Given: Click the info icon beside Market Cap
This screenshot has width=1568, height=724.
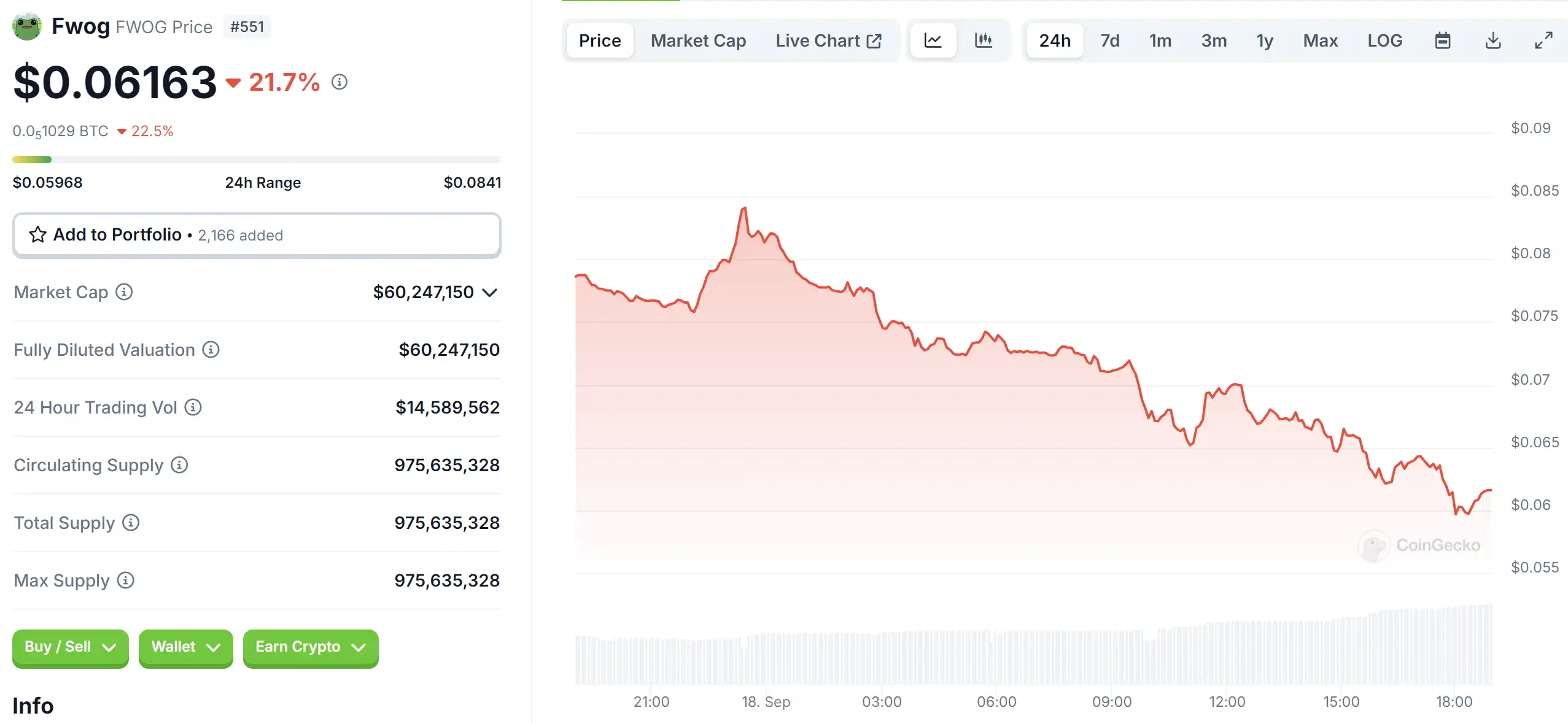Looking at the screenshot, I should tap(125, 292).
